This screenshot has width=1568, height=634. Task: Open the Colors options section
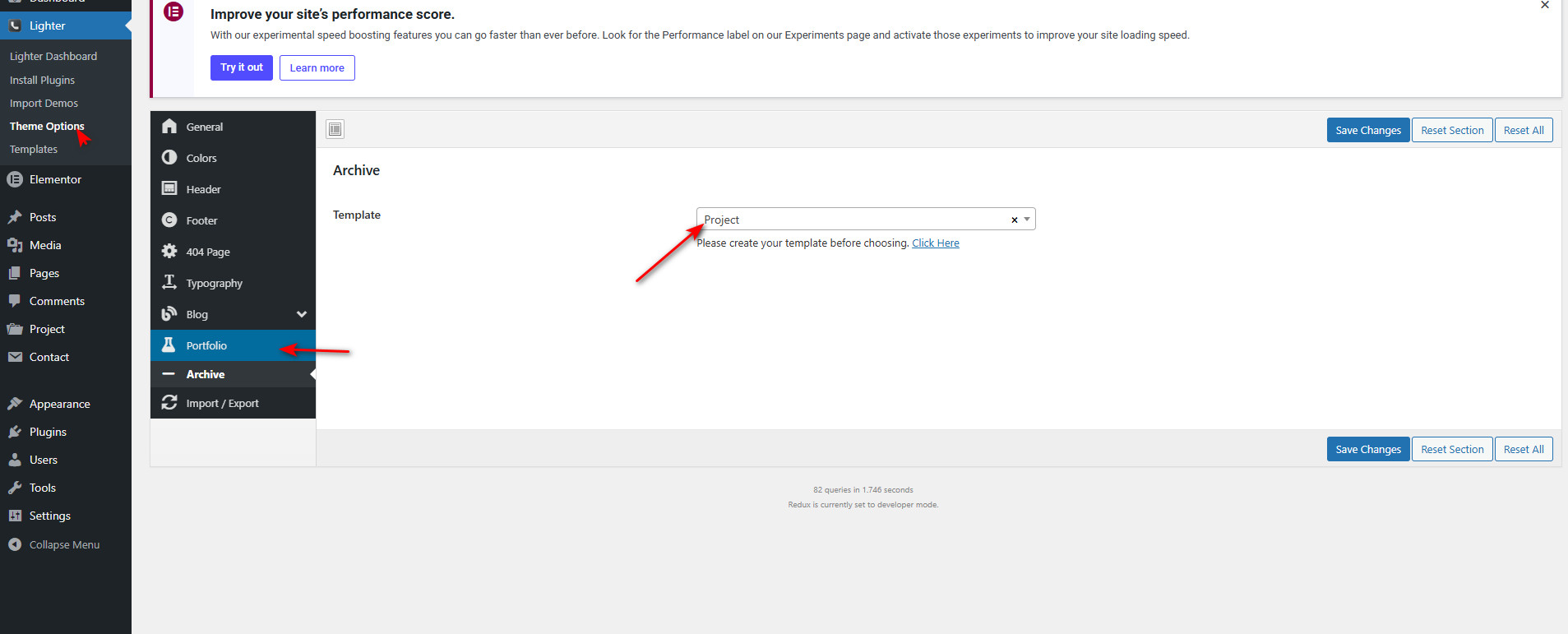pos(201,158)
